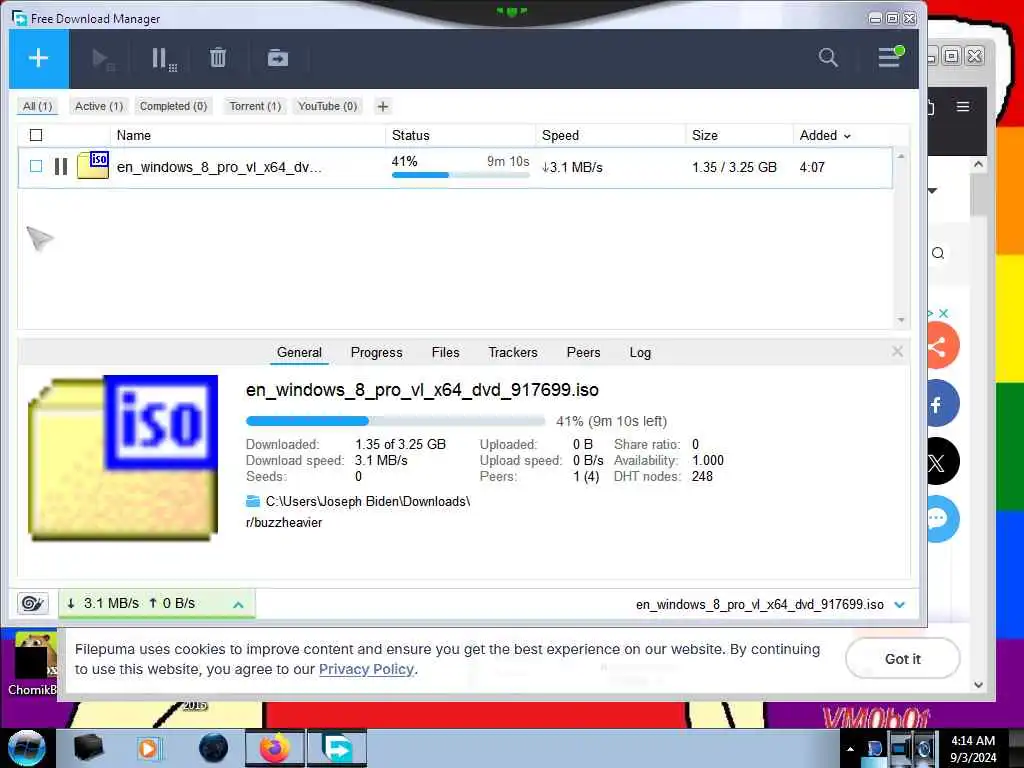Switch to the Progress details tab
Viewport: 1024px width, 768px height.
[x=376, y=353]
